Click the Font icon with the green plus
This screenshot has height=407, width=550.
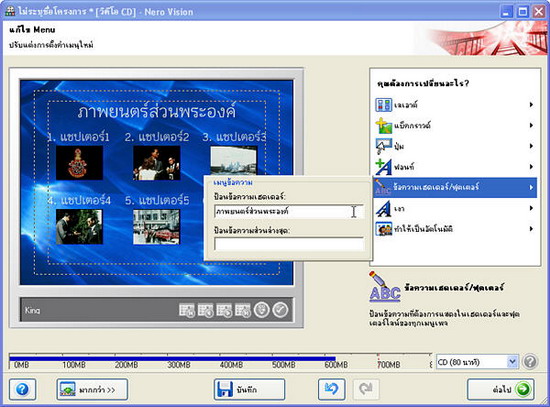point(383,167)
